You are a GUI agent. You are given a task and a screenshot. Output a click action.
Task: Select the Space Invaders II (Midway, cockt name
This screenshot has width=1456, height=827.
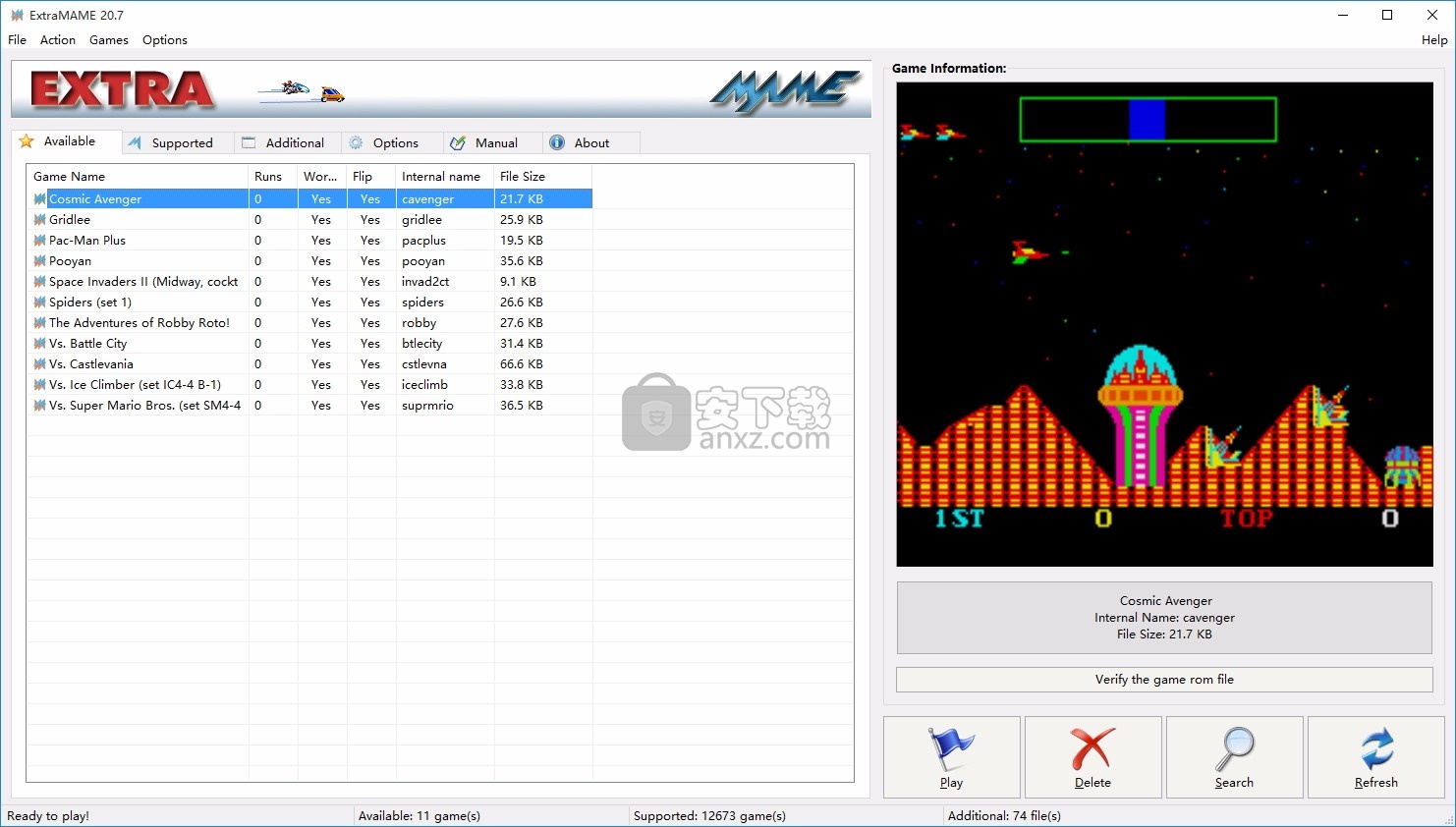pyautogui.click(x=143, y=282)
